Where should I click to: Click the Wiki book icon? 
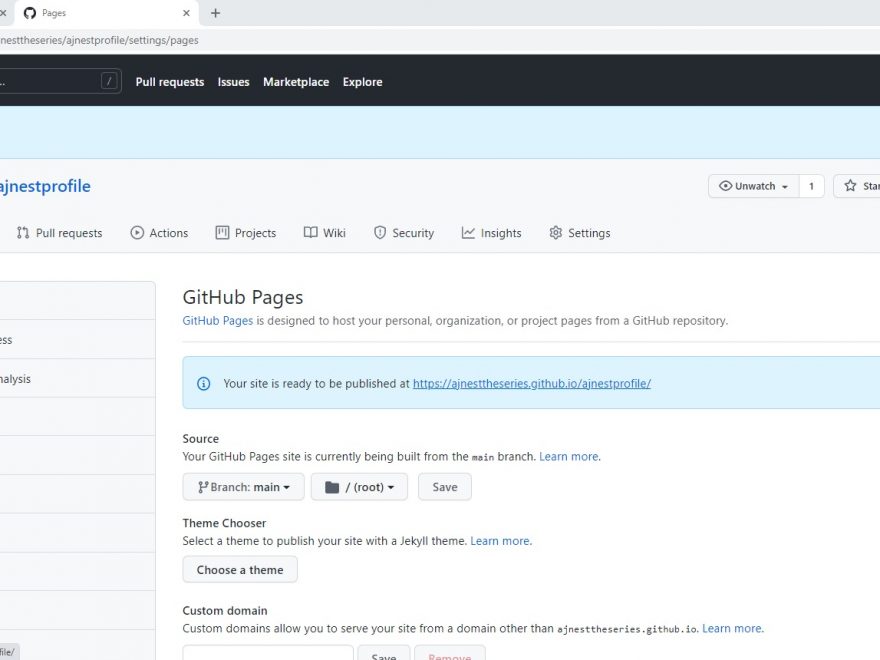(x=311, y=233)
